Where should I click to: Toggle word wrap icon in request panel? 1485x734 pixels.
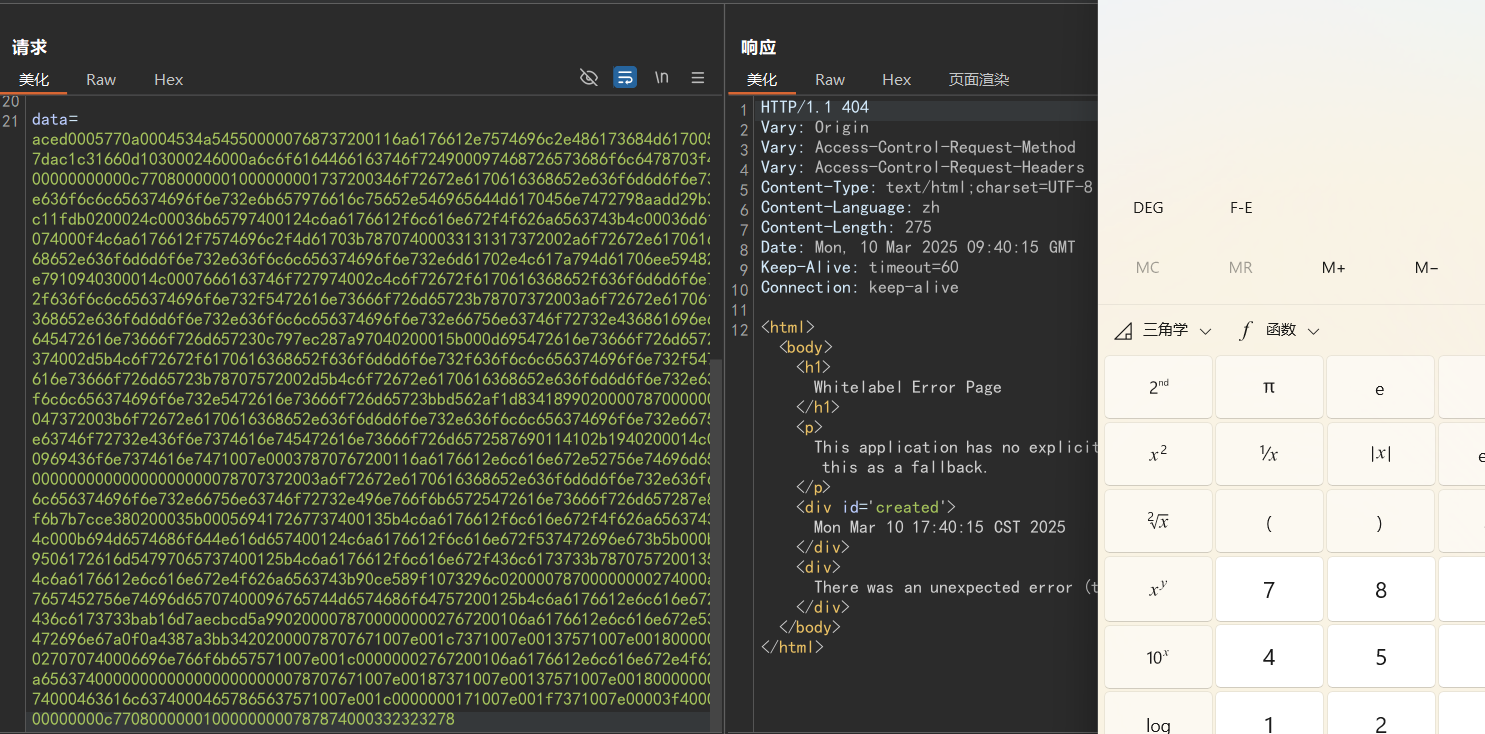pos(625,78)
